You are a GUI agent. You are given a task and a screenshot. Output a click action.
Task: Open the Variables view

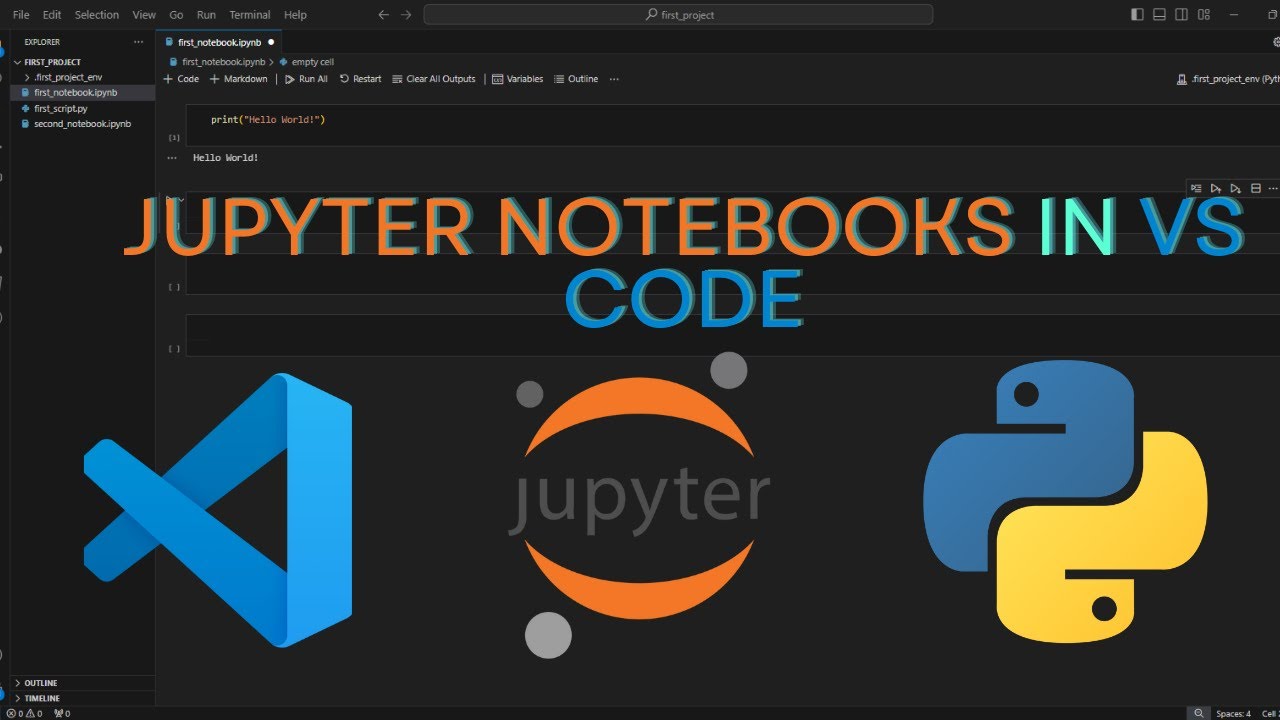[x=517, y=79]
